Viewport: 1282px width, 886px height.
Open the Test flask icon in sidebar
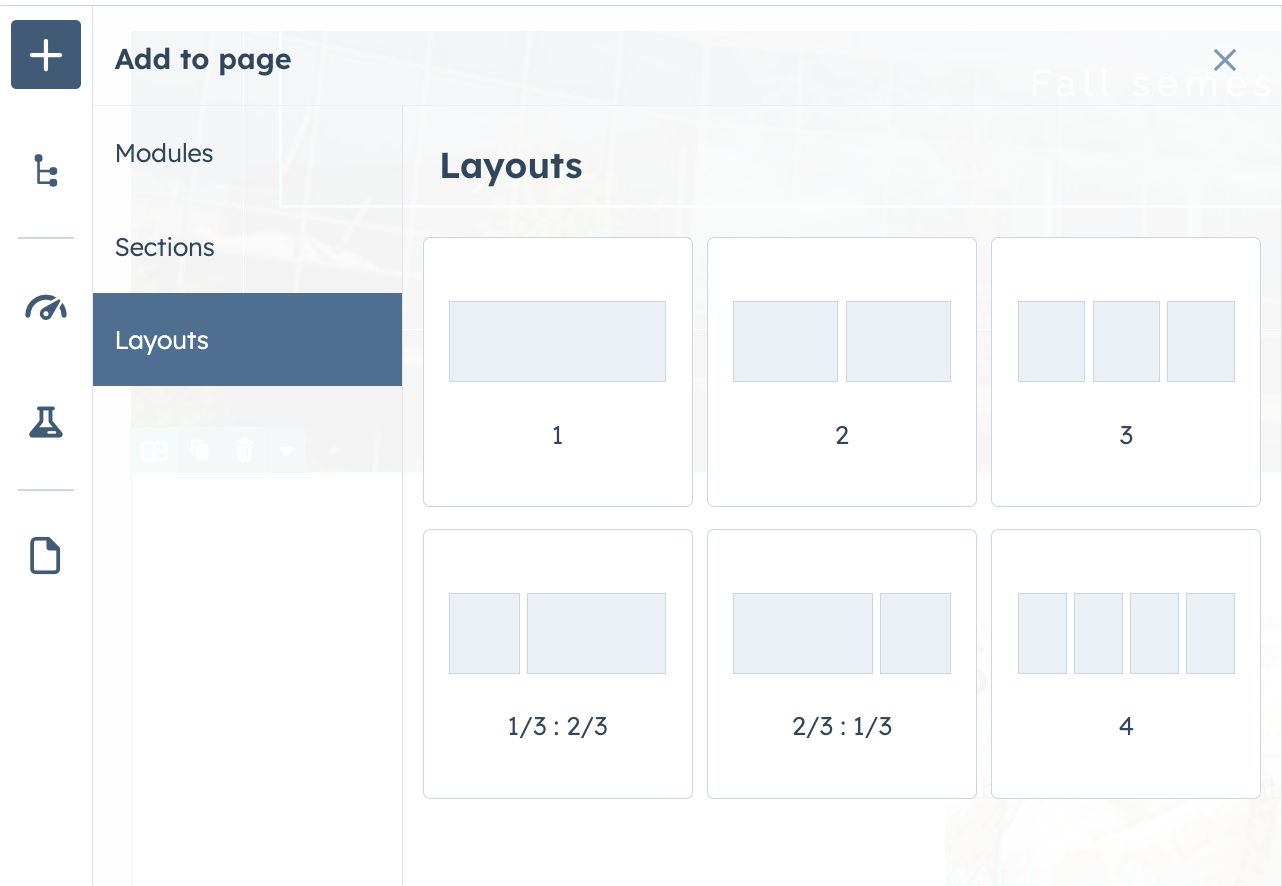pyautogui.click(x=45, y=422)
